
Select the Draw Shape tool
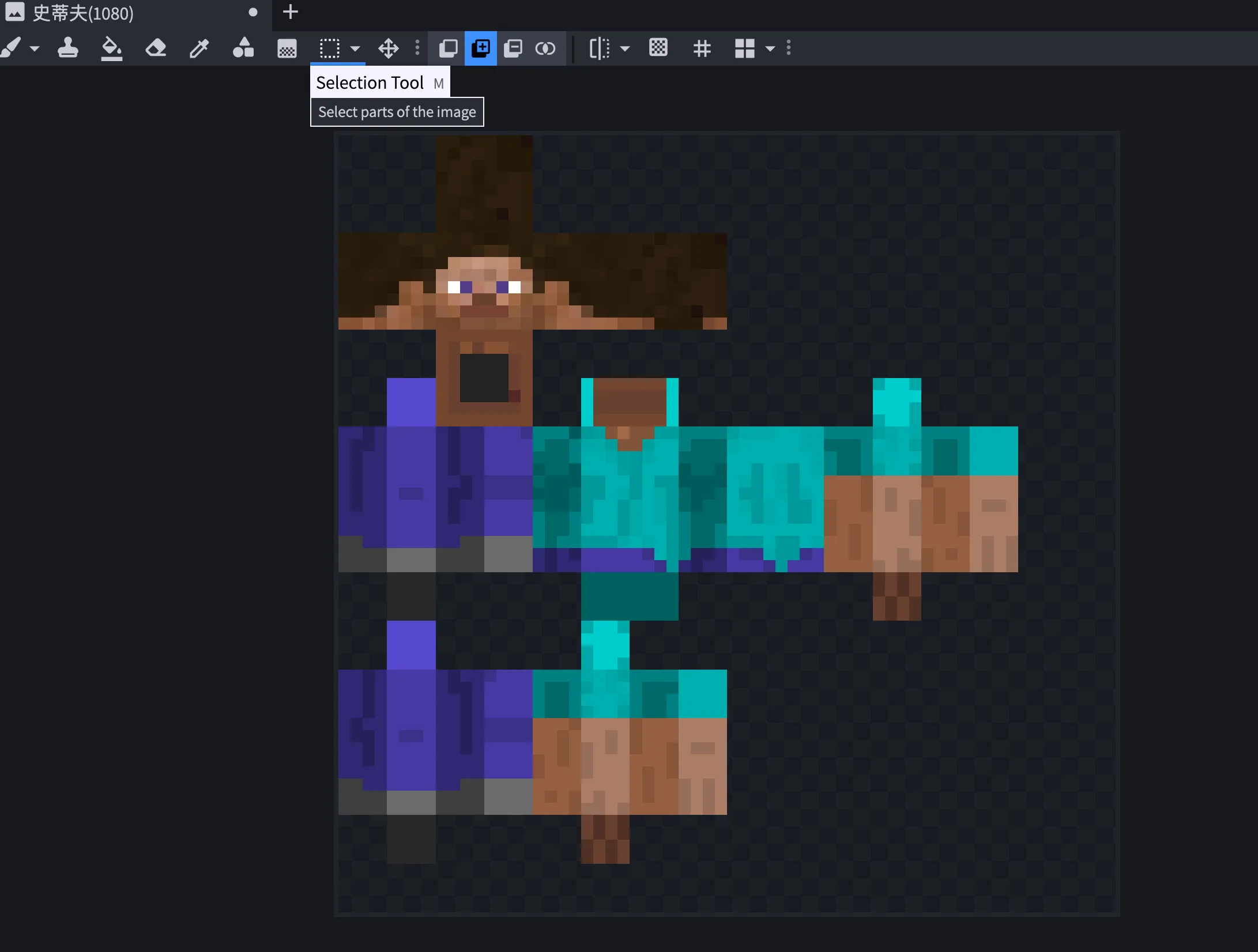(243, 48)
